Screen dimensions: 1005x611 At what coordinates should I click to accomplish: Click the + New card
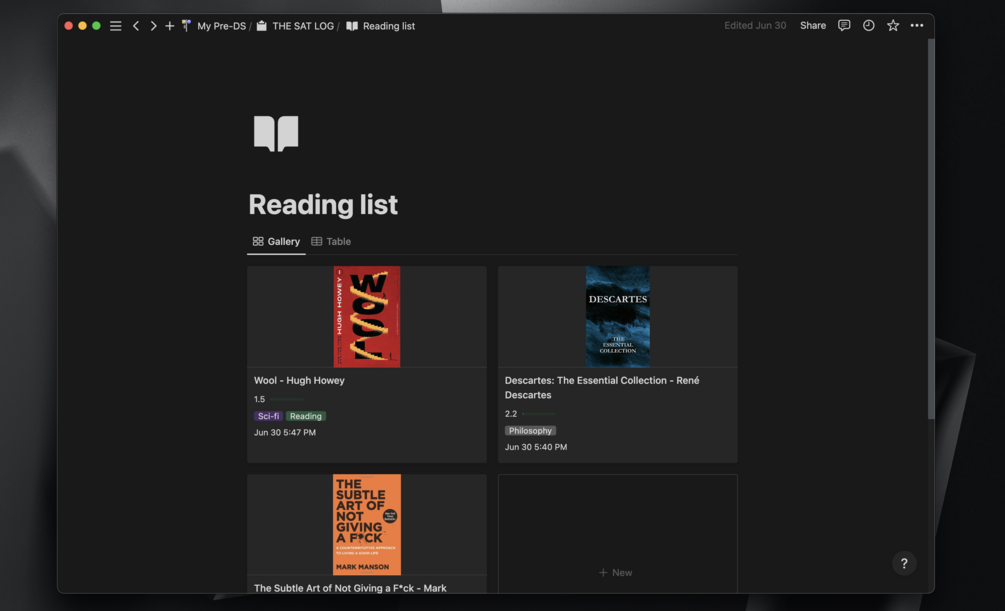[x=618, y=534]
